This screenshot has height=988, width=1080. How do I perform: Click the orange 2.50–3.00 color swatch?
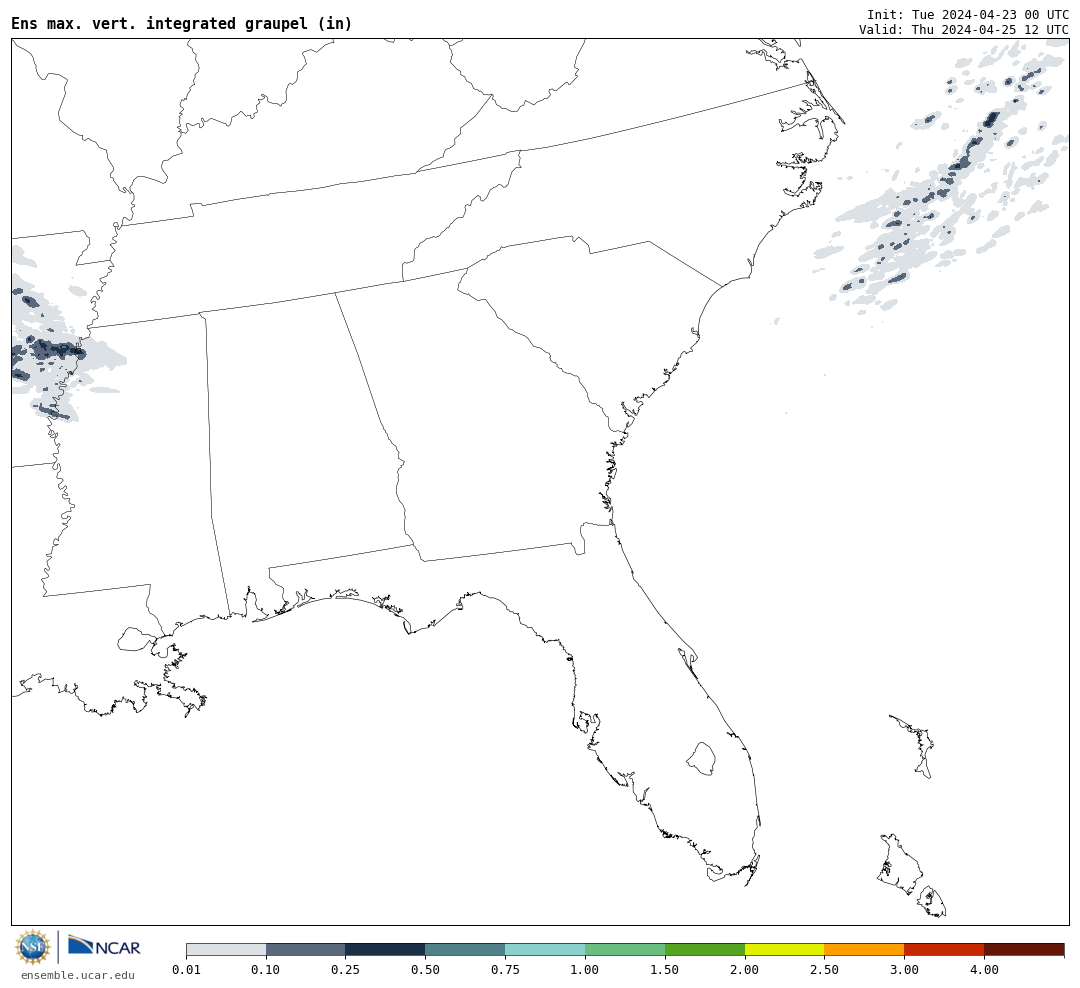pyautogui.click(x=864, y=949)
